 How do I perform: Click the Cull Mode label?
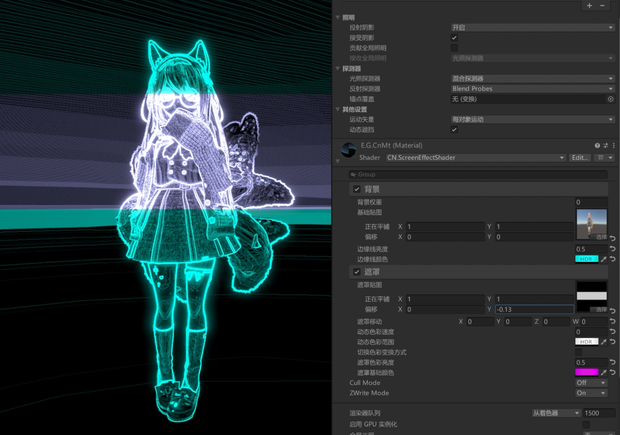pyautogui.click(x=365, y=383)
